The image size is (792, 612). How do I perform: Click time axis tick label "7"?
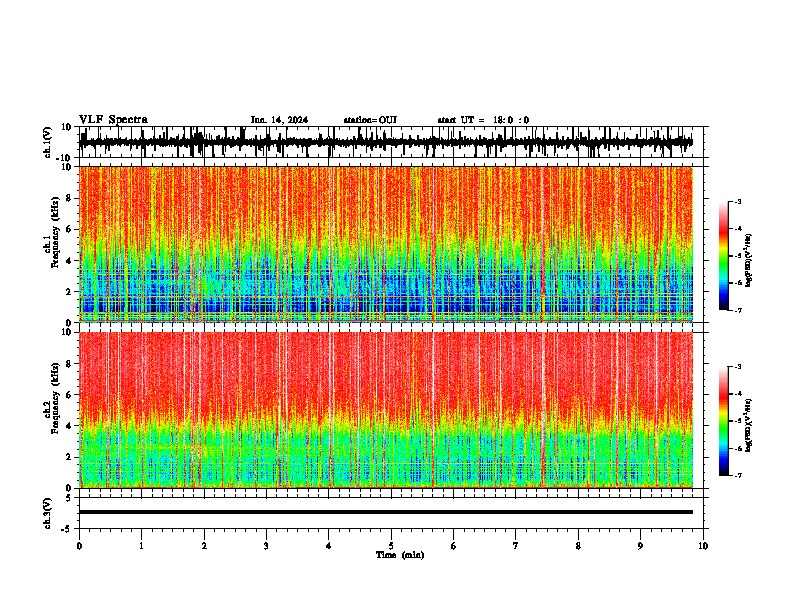tap(516, 546)
